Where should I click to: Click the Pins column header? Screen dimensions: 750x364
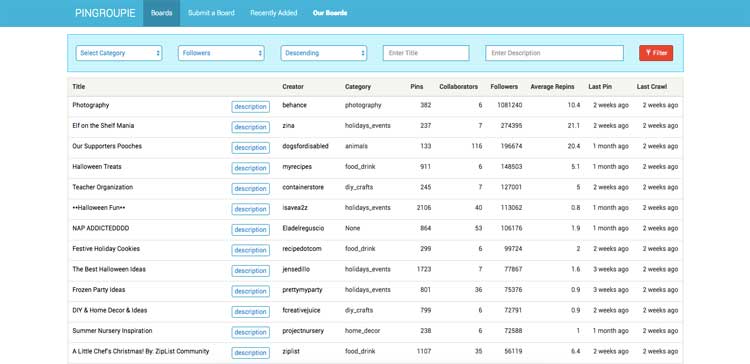pyautogui.click(x=417, y=87)
